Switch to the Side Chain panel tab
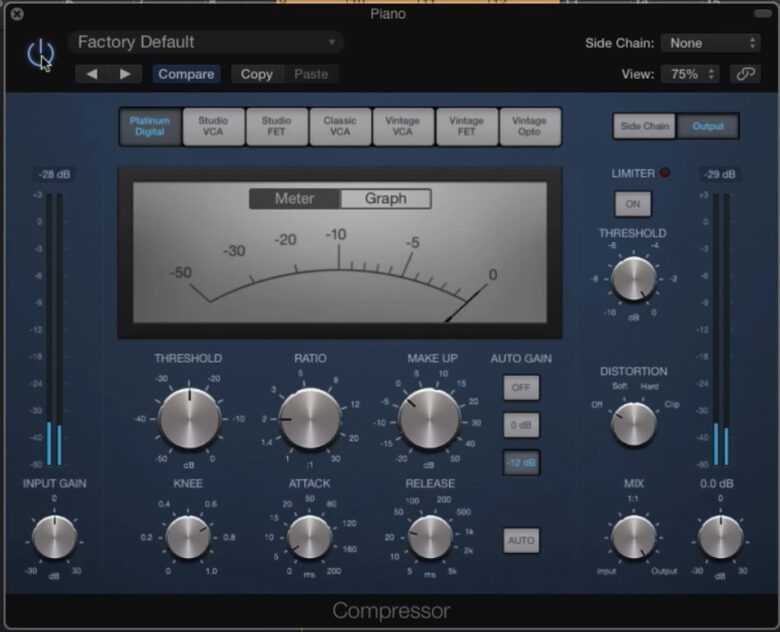The width and height of the screenshot is (780, 632). click(644, 126)
